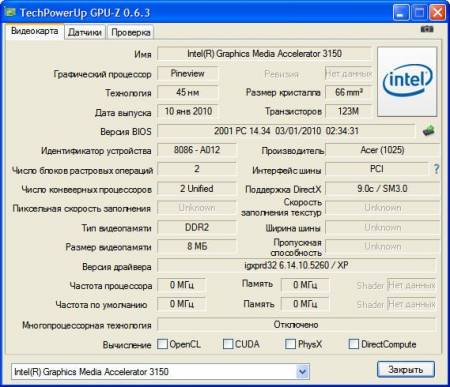The height and width of the screenshot is (387, 450).
Task: Click the BIOS save chip icon
Action: click(428, 130)
